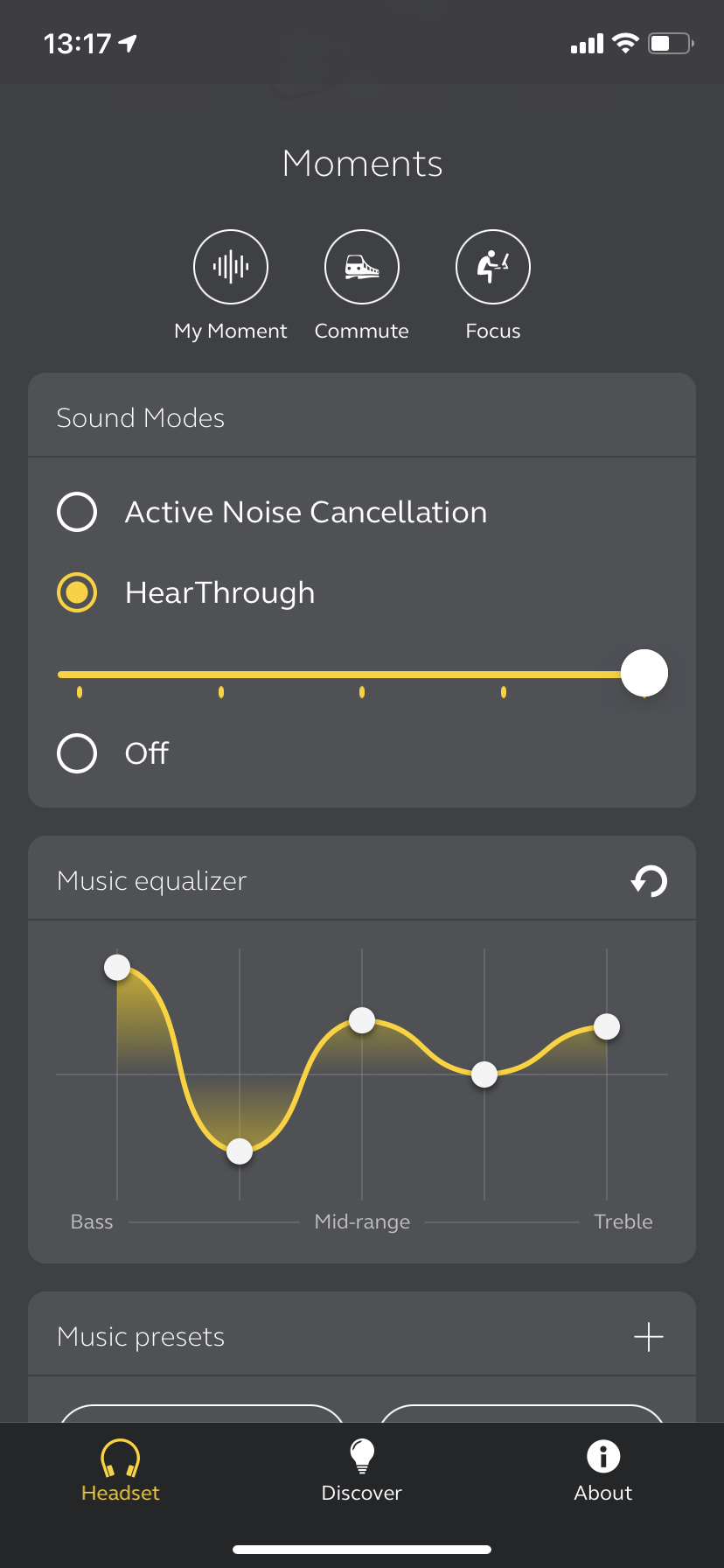Select the HearThrough radio button
This screenshot has width=724, height=1568.
(x=77, y=592)
